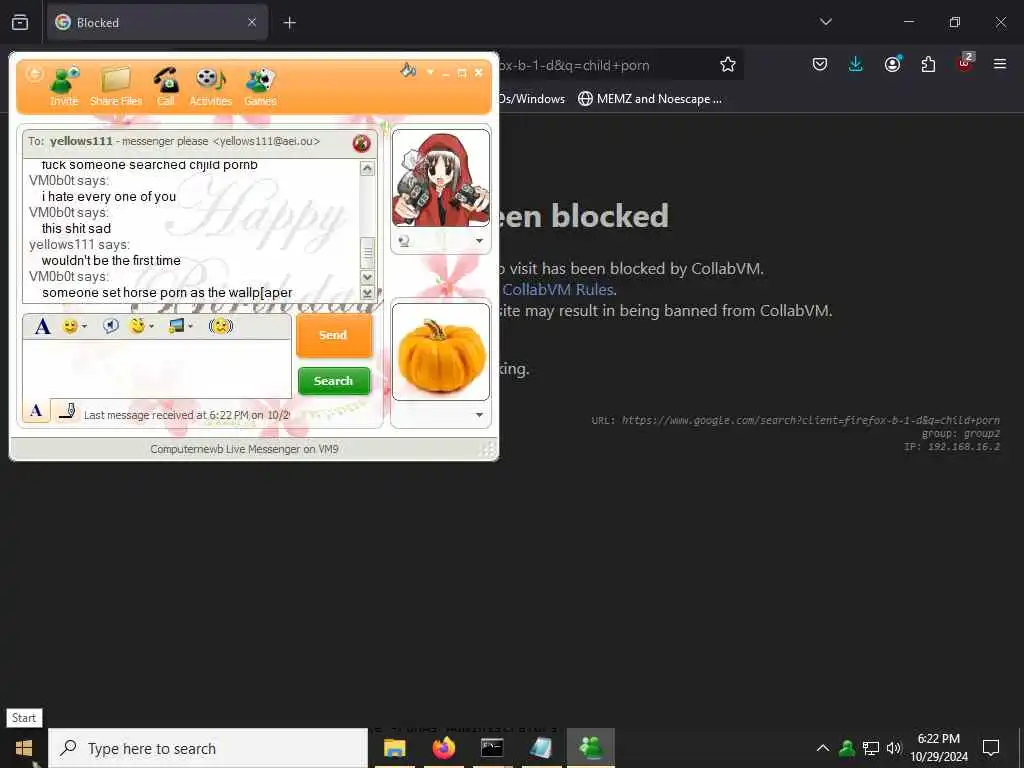
Task: Open the 'Os/Windows' bookmark
Action: pos(532,99)
